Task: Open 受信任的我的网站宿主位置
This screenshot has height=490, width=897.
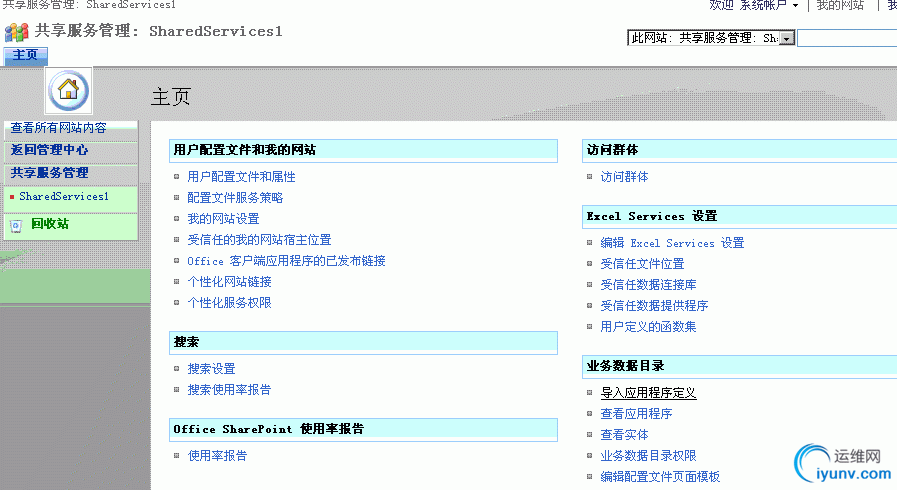Action: (259, 240)
